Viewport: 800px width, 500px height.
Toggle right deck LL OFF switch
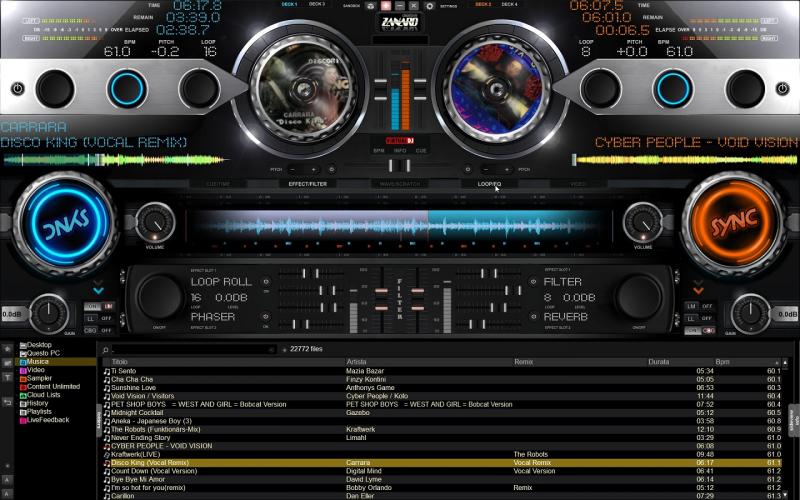699,318
